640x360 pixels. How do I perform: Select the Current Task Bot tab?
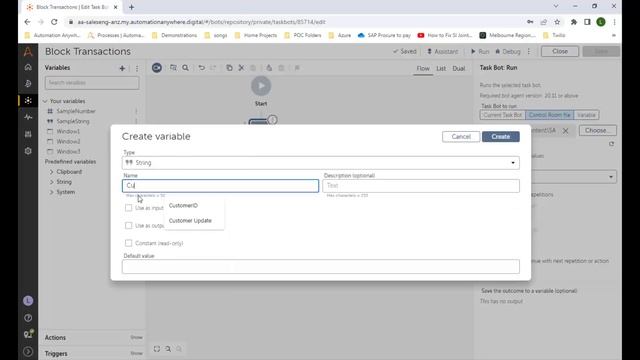coord(502,115)
